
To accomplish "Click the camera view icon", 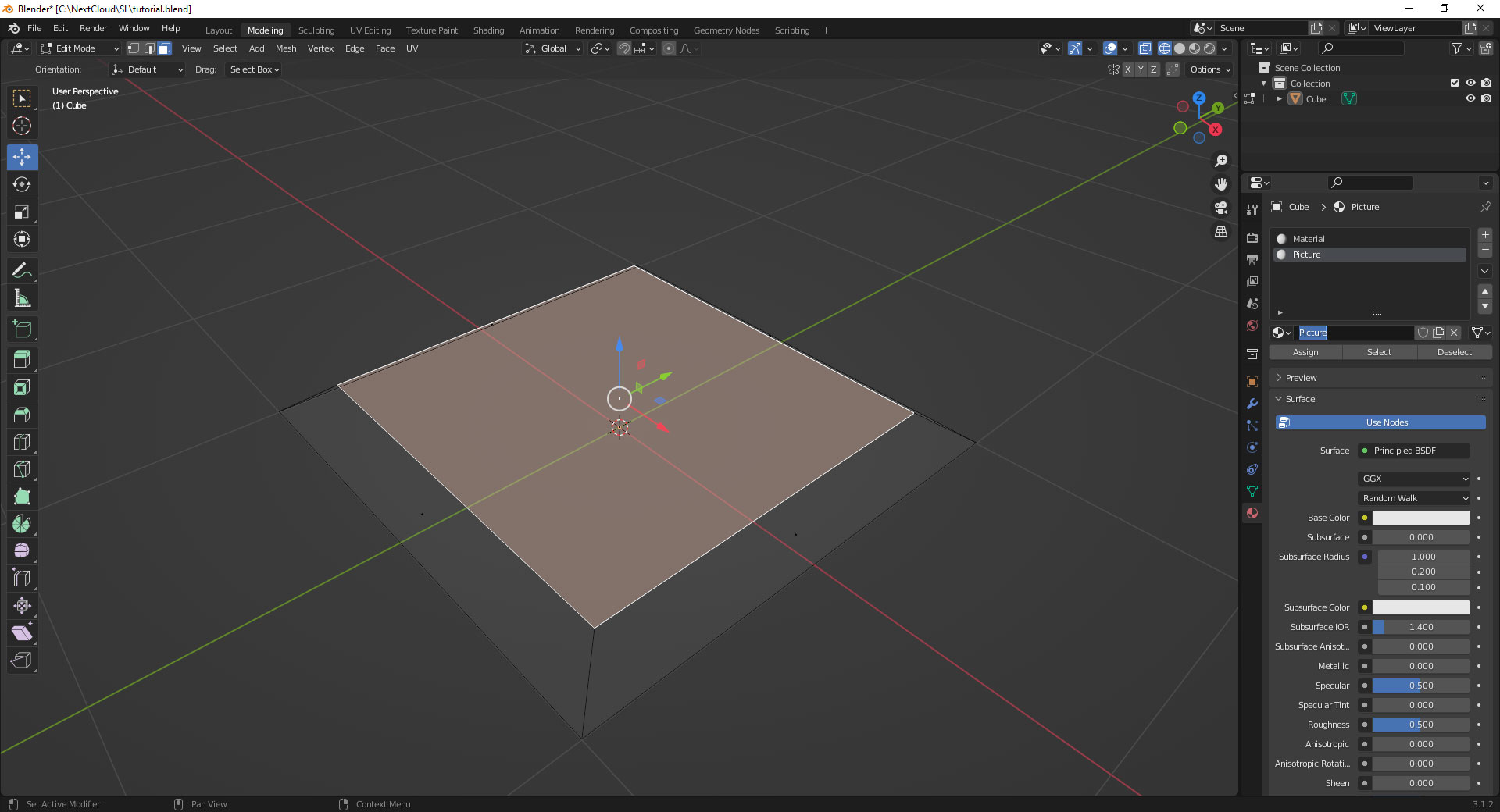I will click(1220, 208).
